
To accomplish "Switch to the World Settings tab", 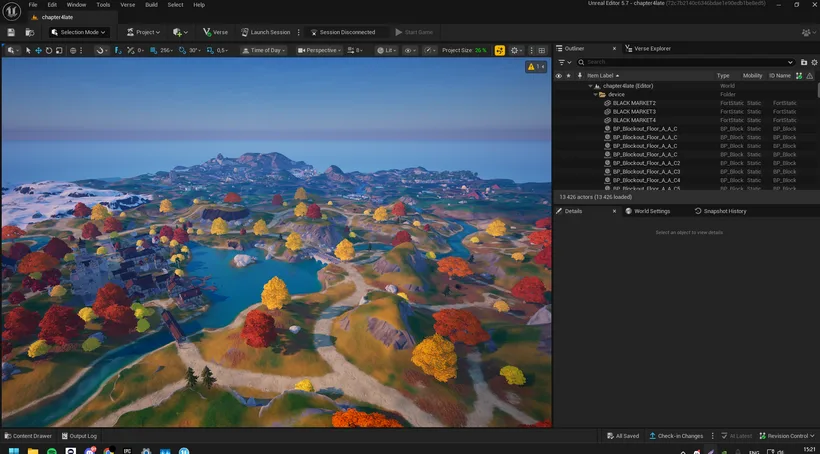I will coord(647,211).
